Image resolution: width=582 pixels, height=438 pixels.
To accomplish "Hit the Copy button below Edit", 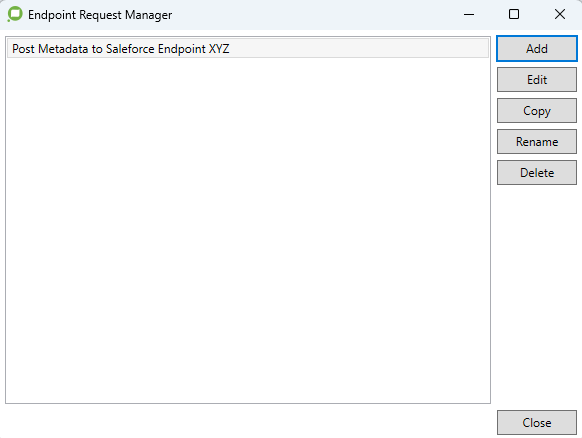I will [537, 111].
